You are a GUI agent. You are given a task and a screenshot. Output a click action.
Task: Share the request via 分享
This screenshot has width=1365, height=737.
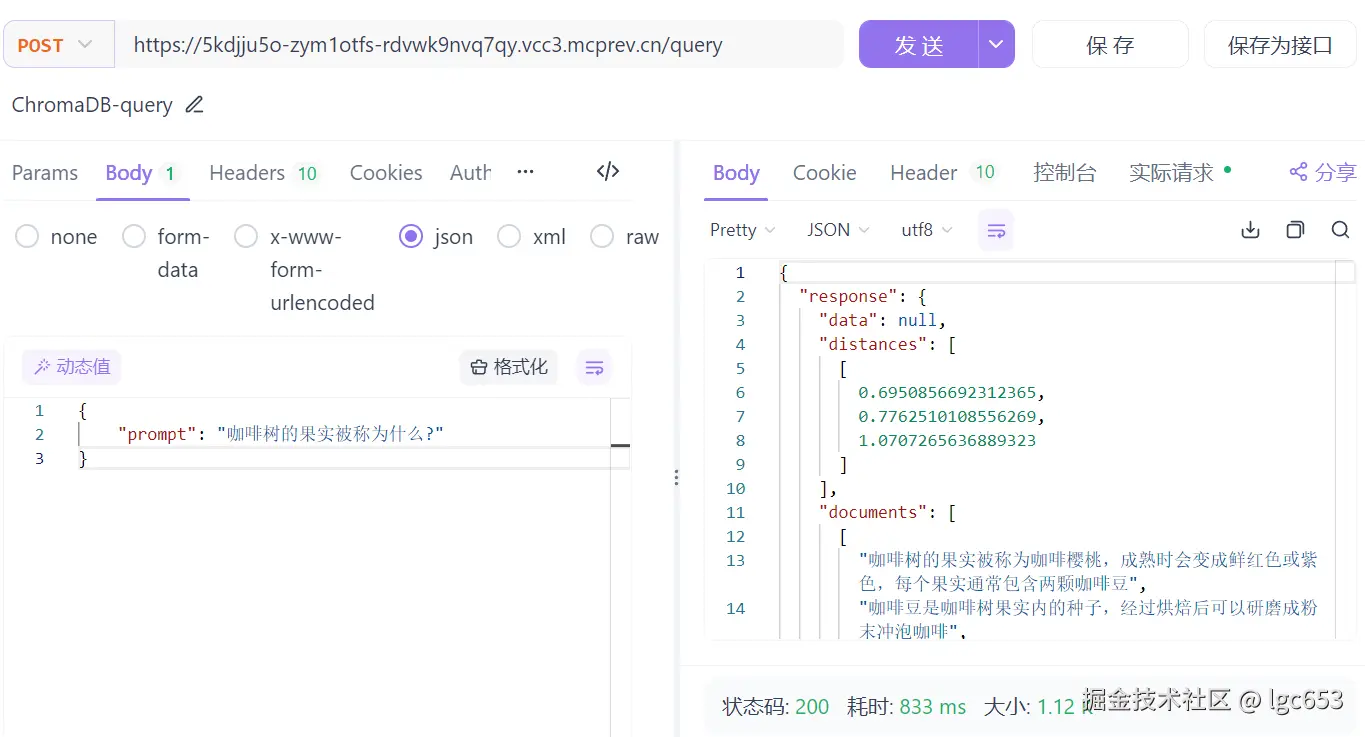click(1322, 172)
